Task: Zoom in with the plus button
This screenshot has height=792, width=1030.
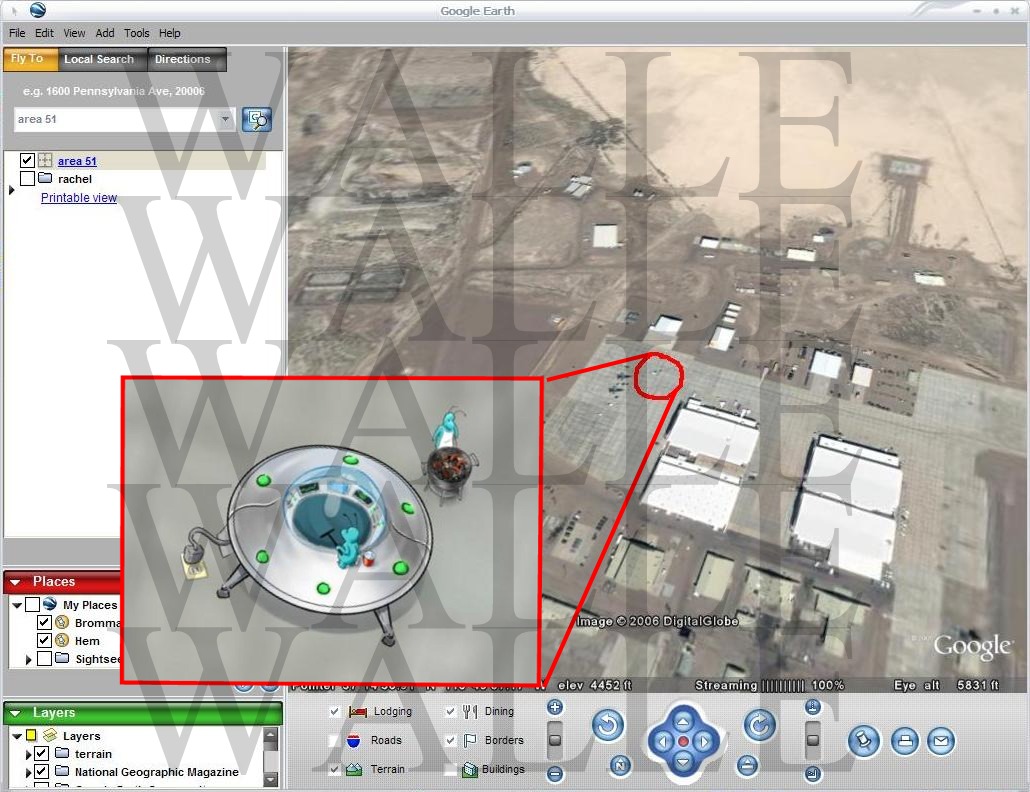Action: [555, 707]
